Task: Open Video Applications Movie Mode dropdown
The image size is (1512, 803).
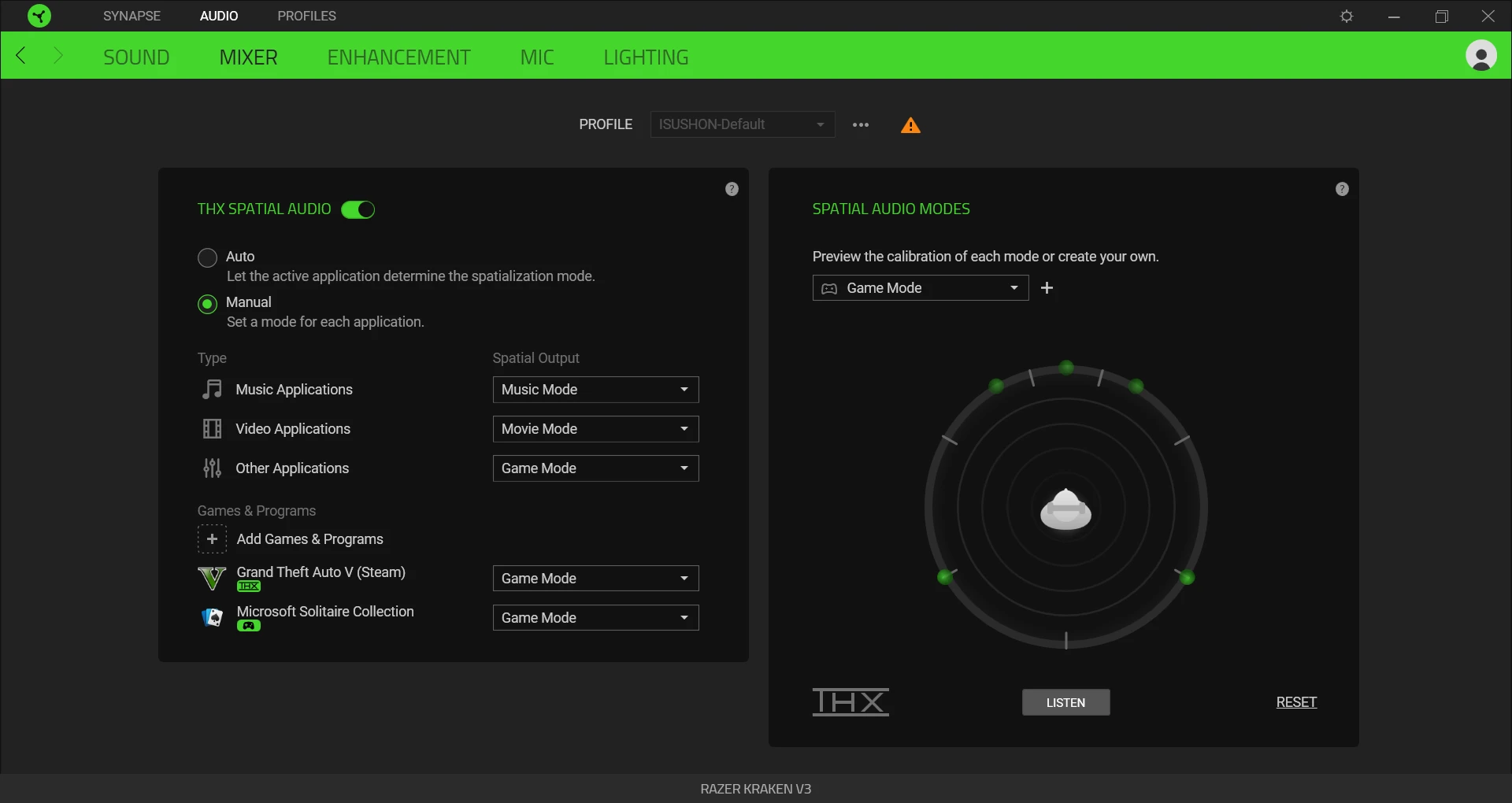Action: (595, 429)
